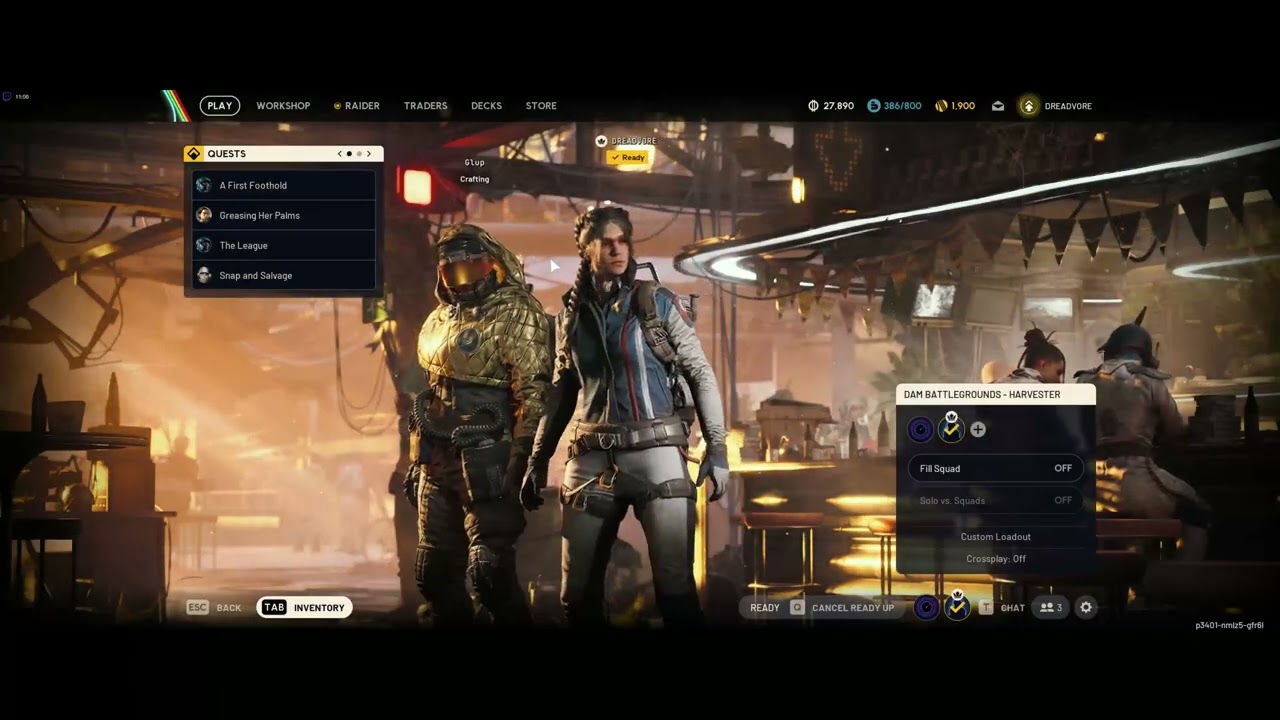Viewport: 1280px width, 720px height.
Task: Toggle the Crossplay: Off setting
Action: 996,559
